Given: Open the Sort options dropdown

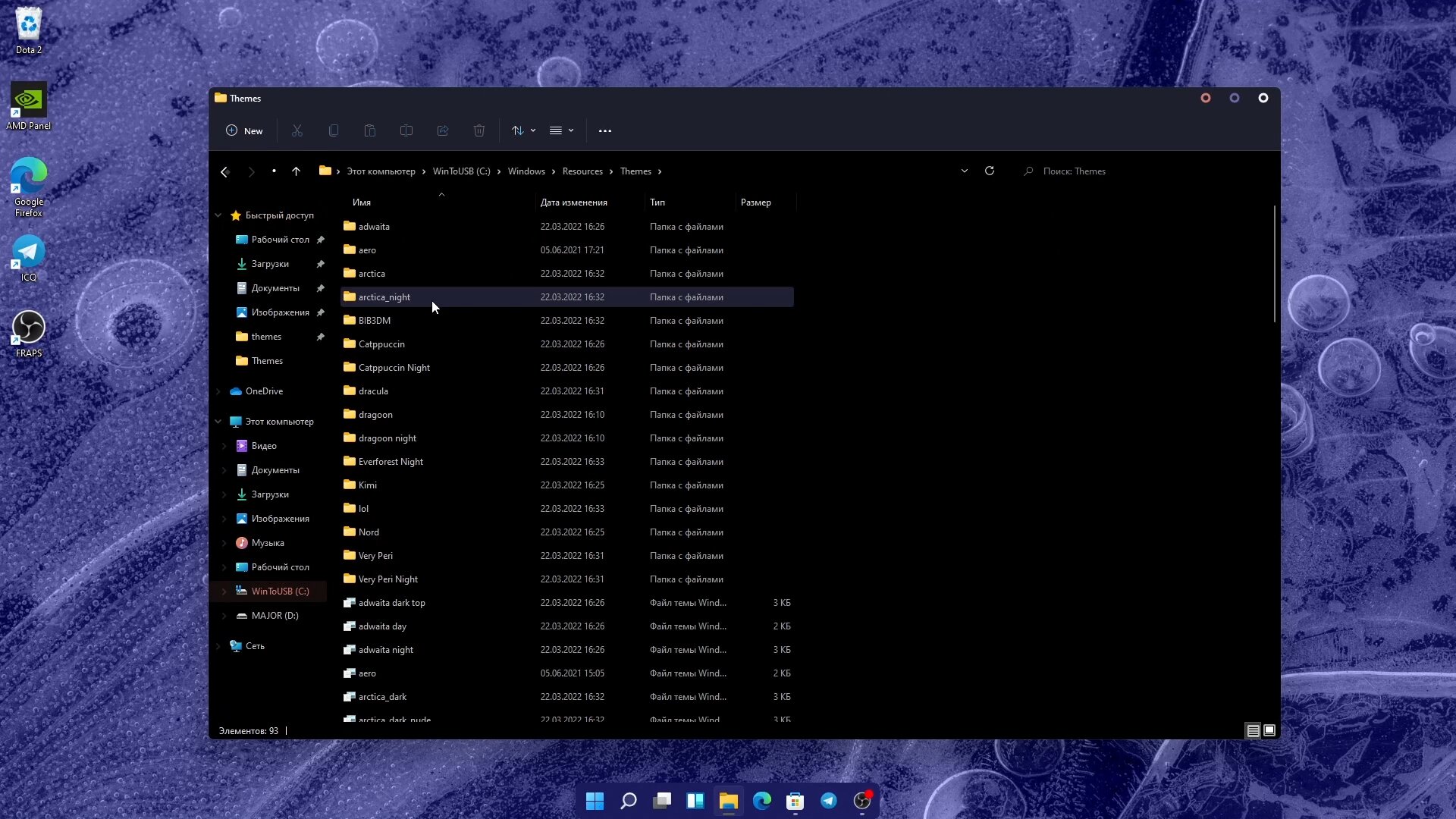Looking at the screenshot, I should click(x=523, y=130).
